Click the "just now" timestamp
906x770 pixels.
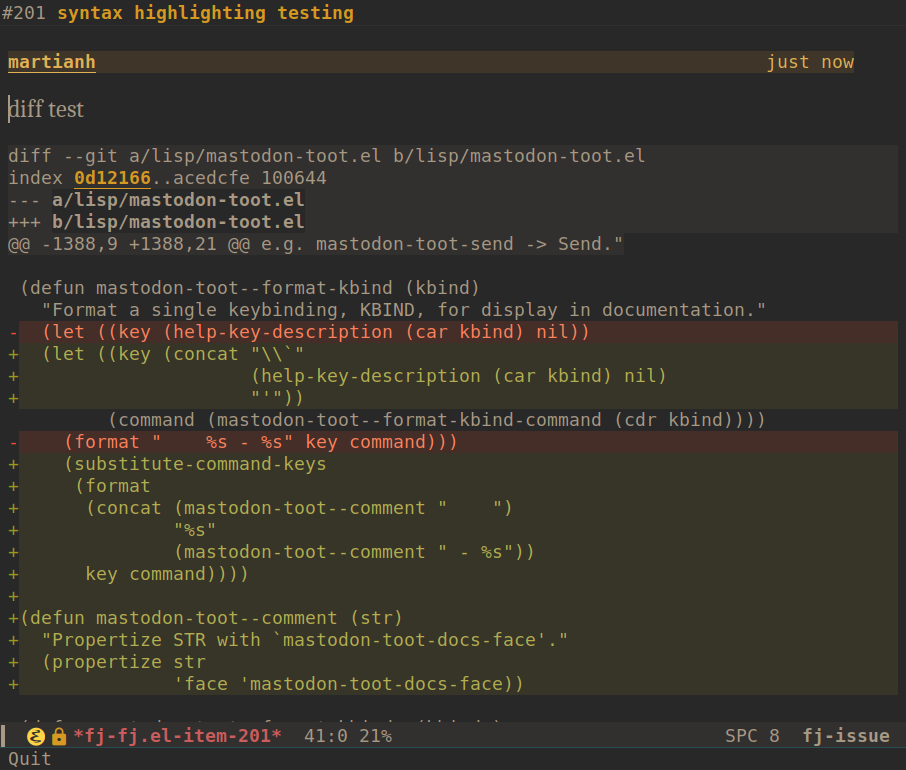click(x=811, y=62)
